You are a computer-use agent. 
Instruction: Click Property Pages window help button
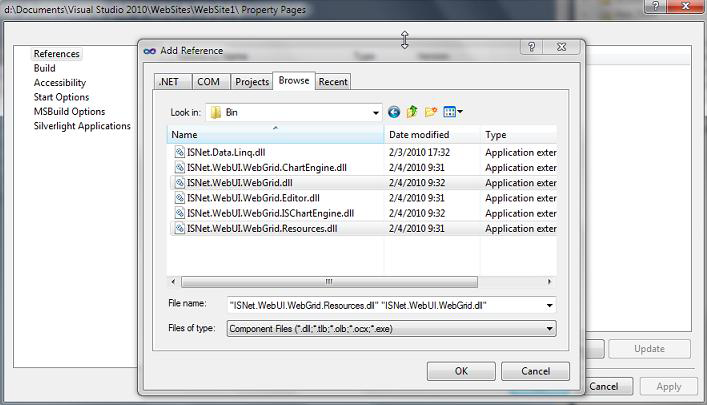point(655,6)
